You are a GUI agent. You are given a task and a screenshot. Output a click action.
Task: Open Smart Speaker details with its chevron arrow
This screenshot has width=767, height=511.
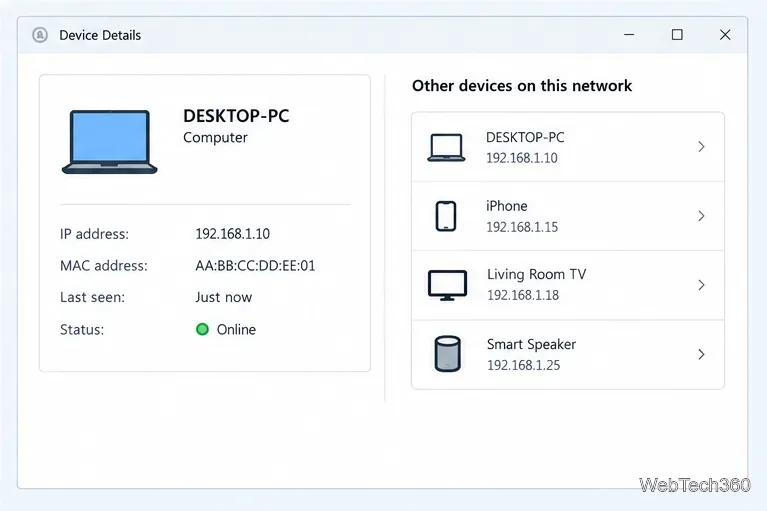click(x=701, y=354)
